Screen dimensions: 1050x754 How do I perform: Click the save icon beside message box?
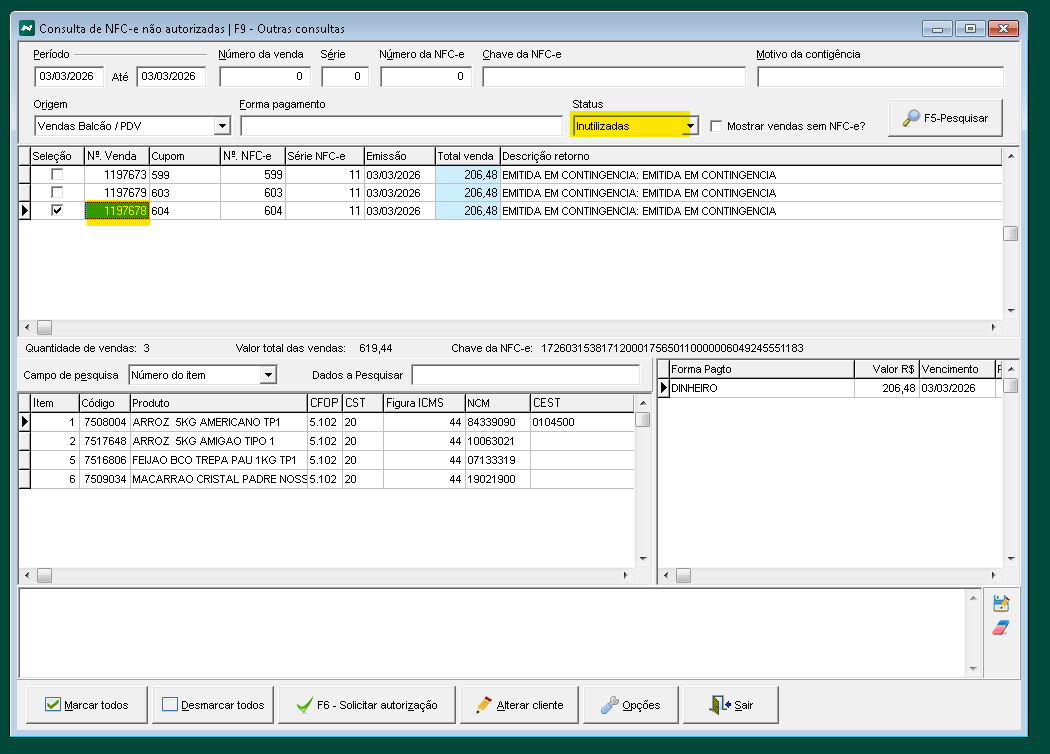coord(1001,603)
